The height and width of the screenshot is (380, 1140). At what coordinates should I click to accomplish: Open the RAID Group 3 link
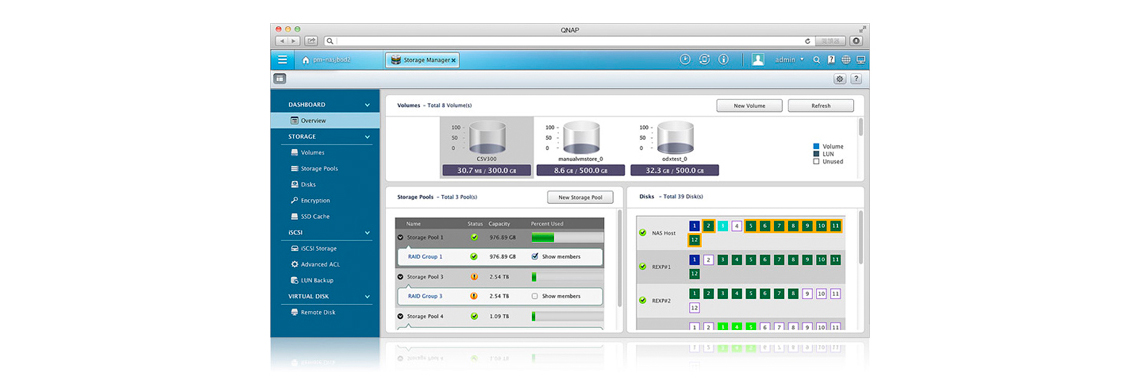click(x=425, y=296)
